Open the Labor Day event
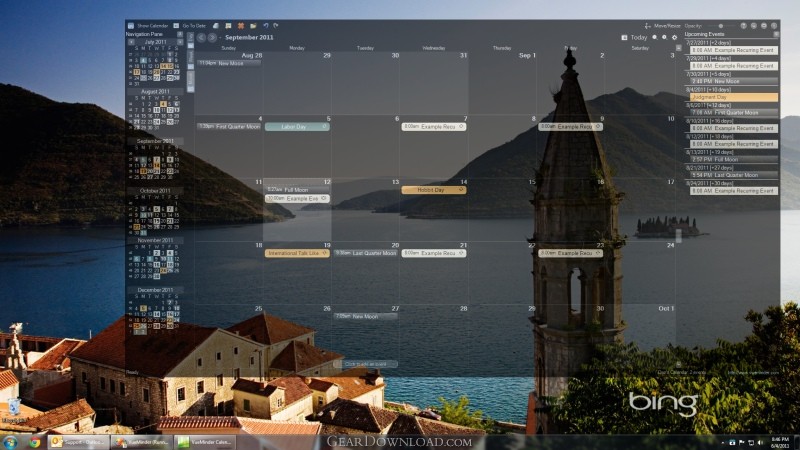This screenshot has width=800, height=450. (297, 127)
